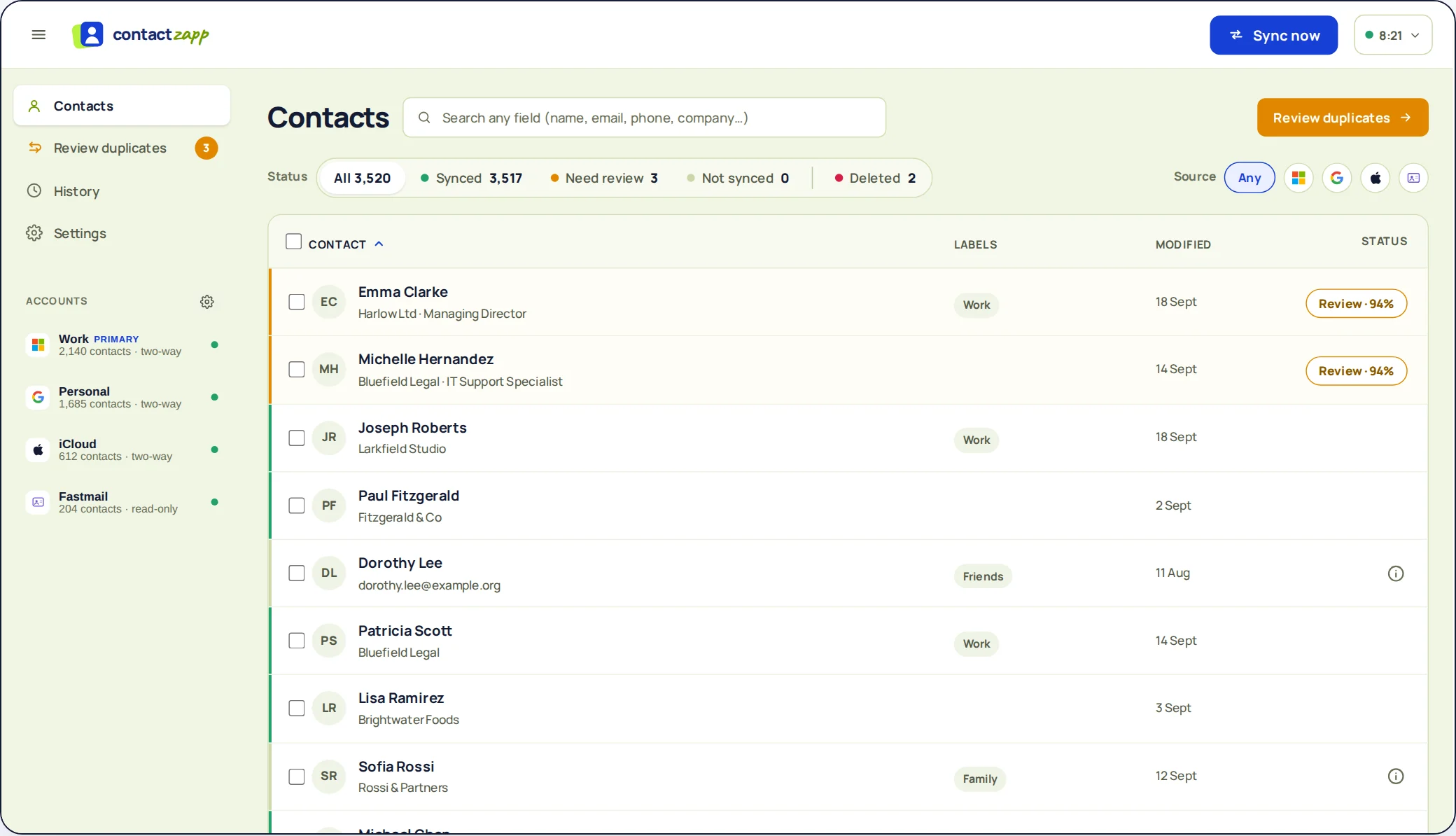
Task: Check the Sofia Rossi row checkbox
Action: 297,776
